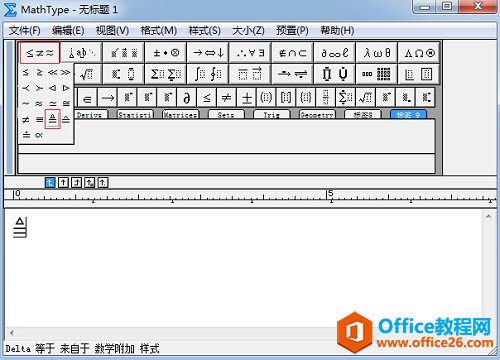Insert the tilde (similar) symbol from the open palette

point(26,104)
